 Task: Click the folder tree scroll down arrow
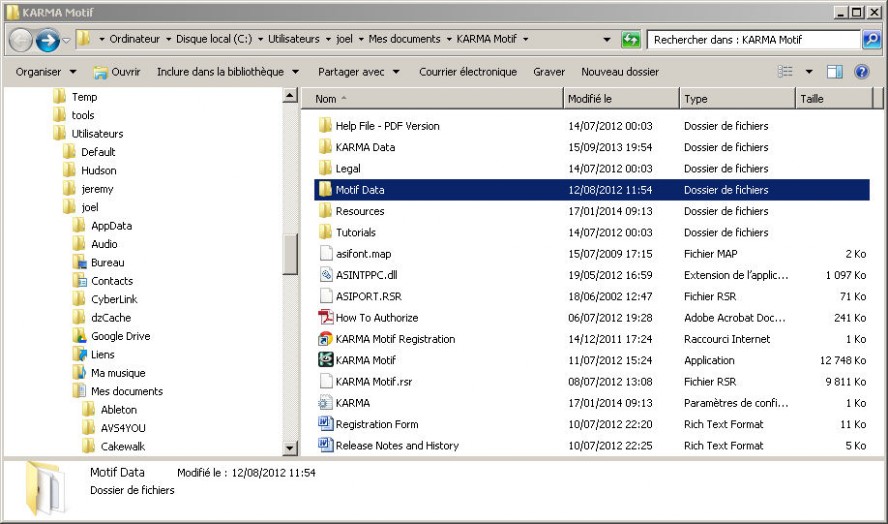(x=291, y=450)
